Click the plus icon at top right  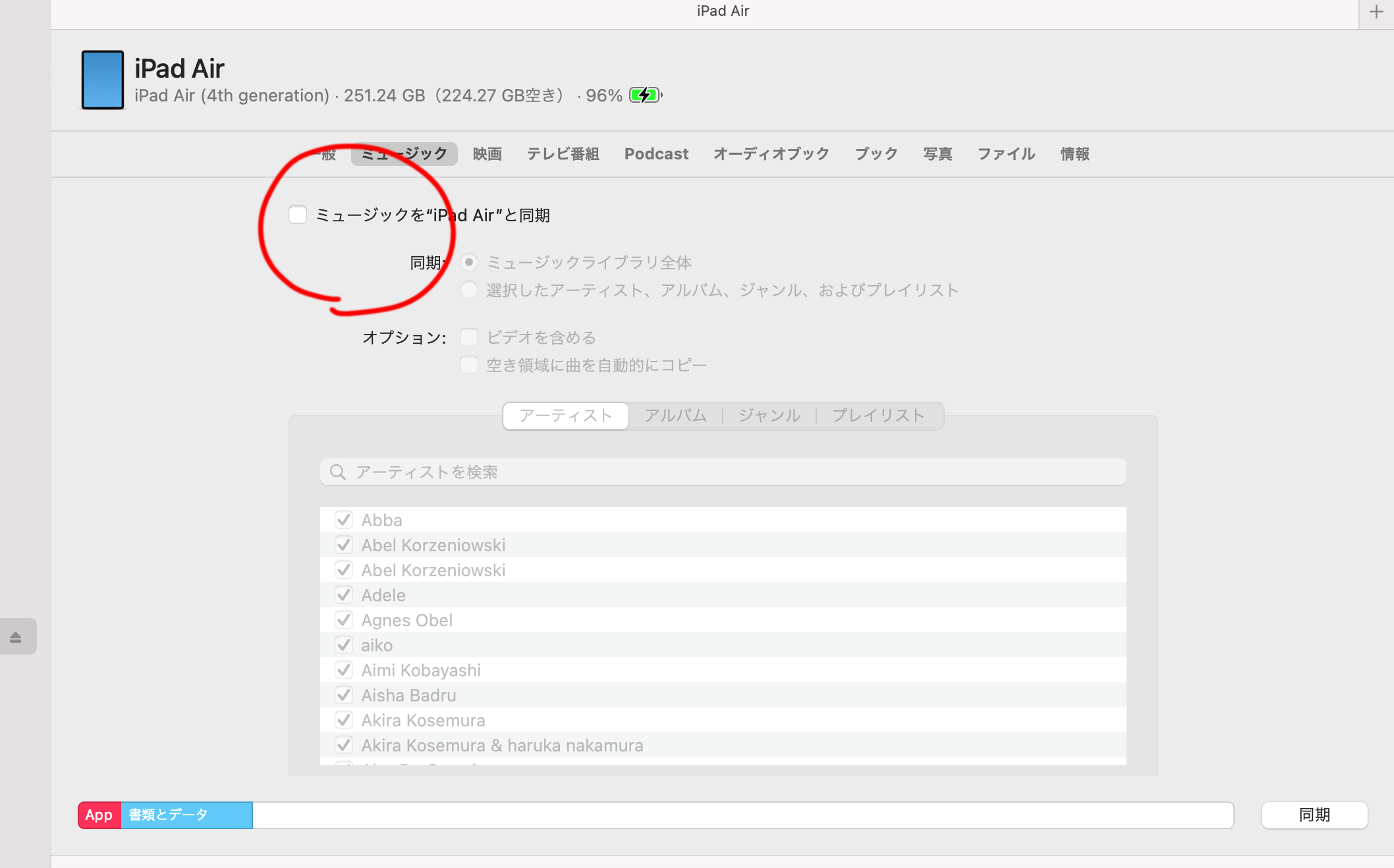pos(1376,12)
